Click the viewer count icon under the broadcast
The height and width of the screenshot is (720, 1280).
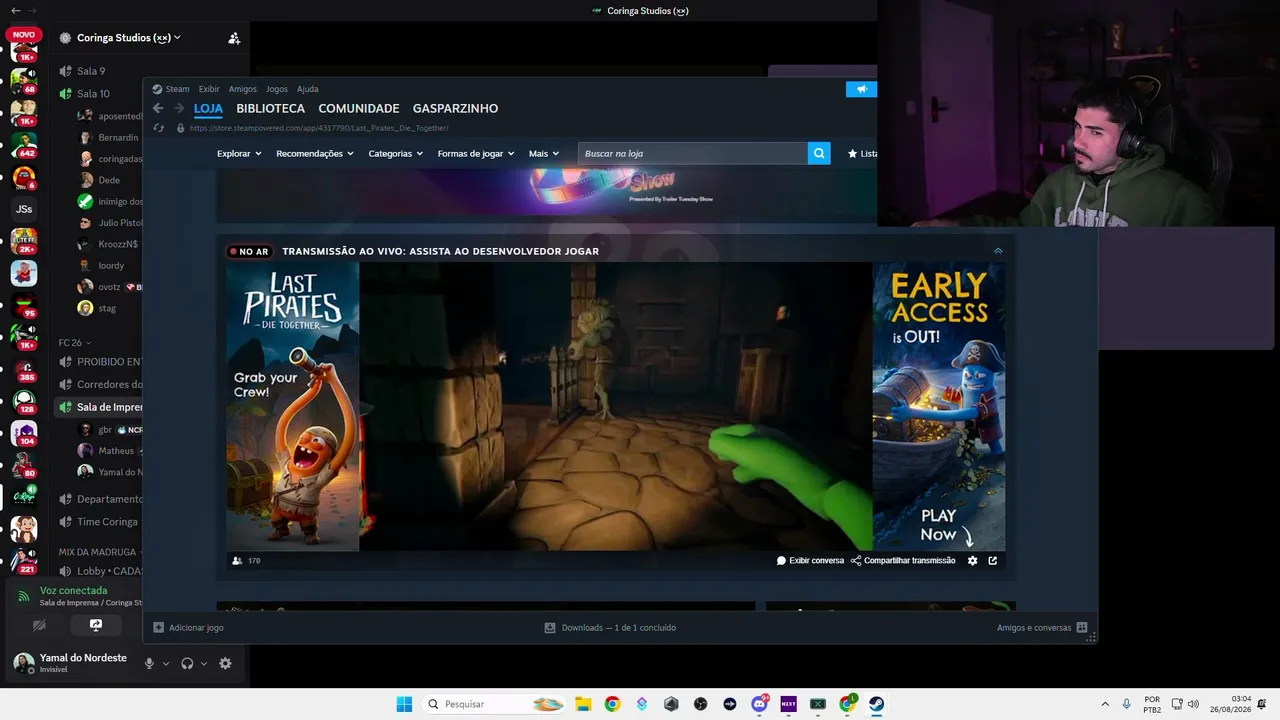[x=237, y=561]
